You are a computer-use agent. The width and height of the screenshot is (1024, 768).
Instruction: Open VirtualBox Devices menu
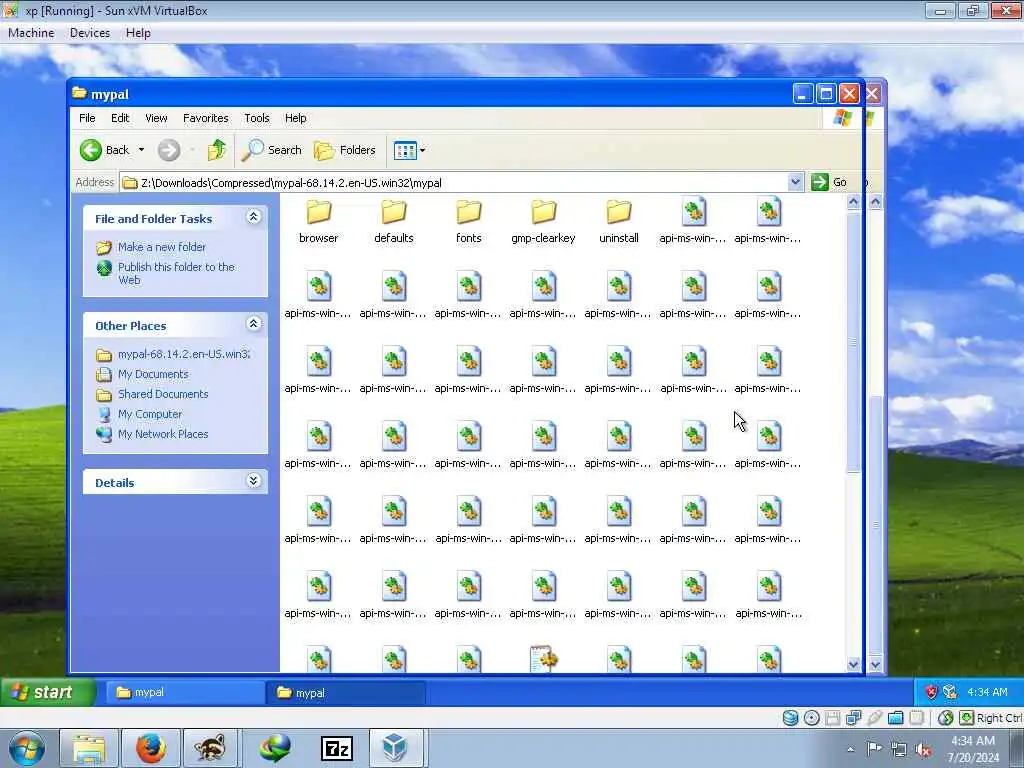pyautogui.click(x=90, y=33)
